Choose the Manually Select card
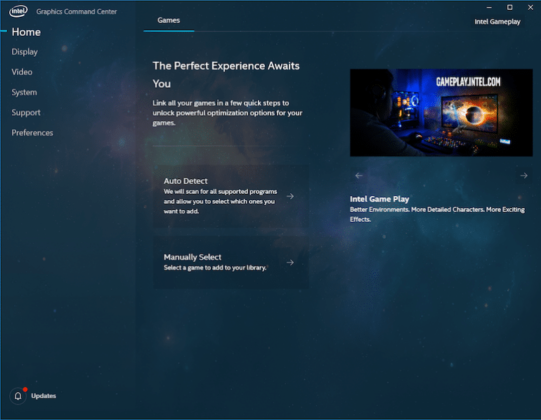 coord(231,262)
